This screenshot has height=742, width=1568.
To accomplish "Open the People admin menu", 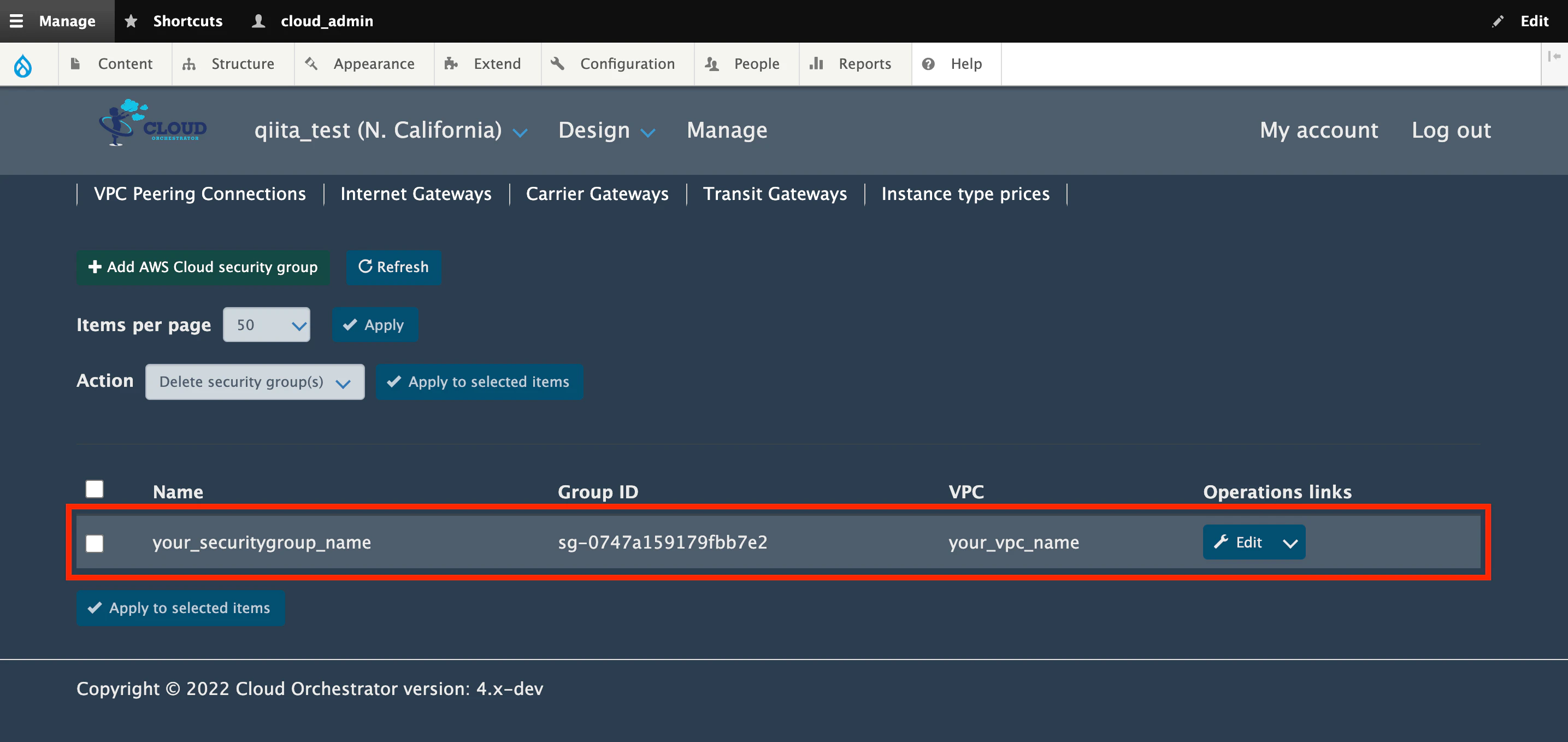I will (x=746, y=64).
